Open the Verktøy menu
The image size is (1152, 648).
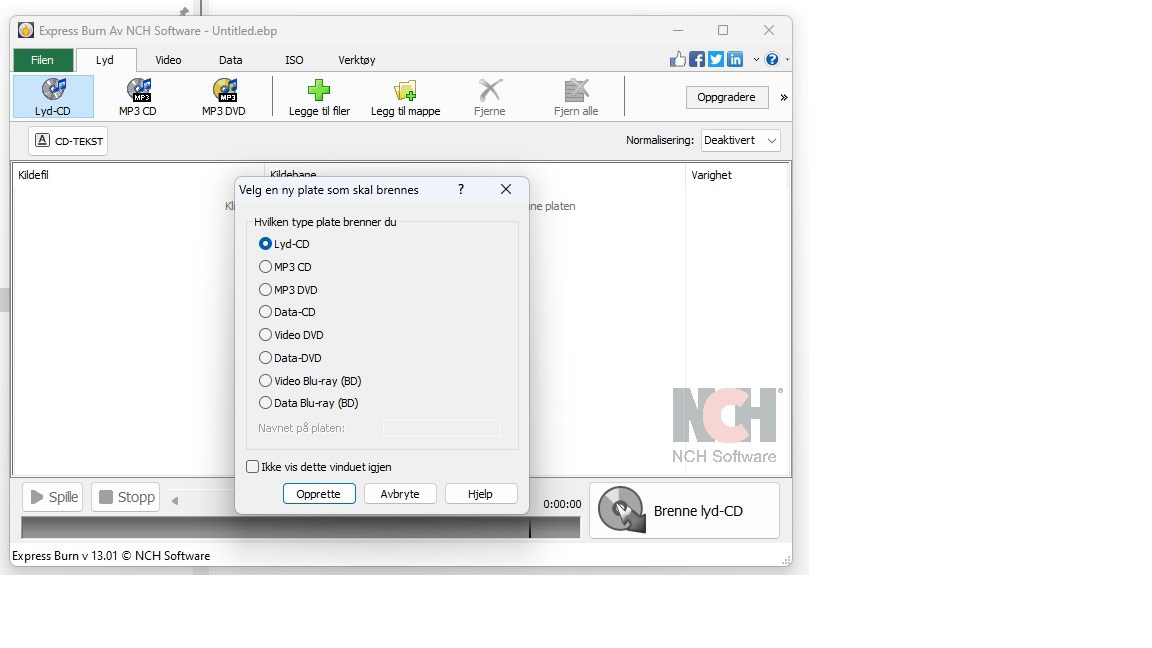click(x=356, y=60)
